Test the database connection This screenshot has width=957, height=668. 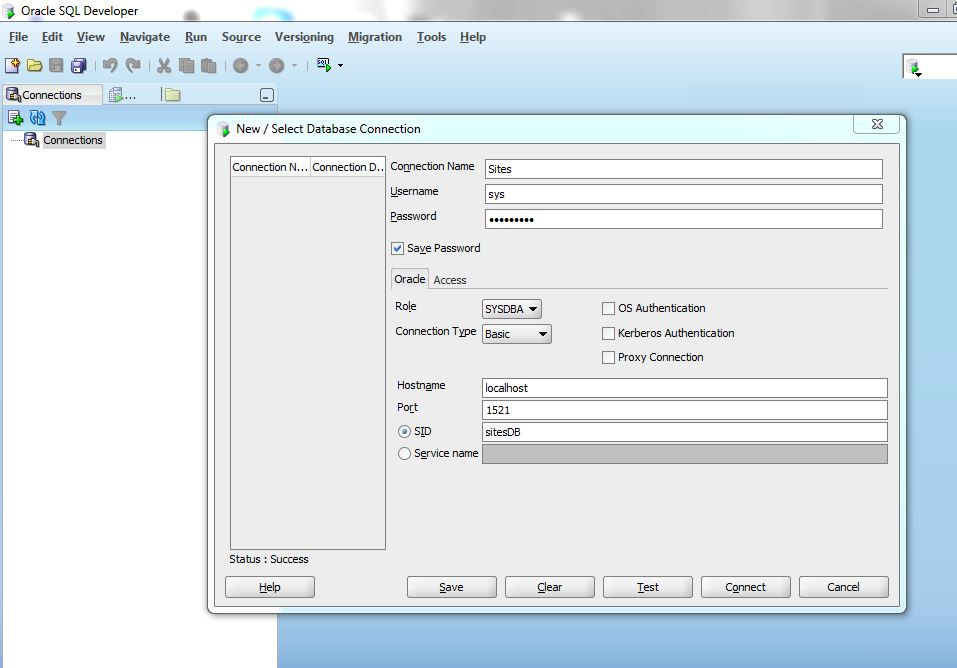tap(647, 587)
